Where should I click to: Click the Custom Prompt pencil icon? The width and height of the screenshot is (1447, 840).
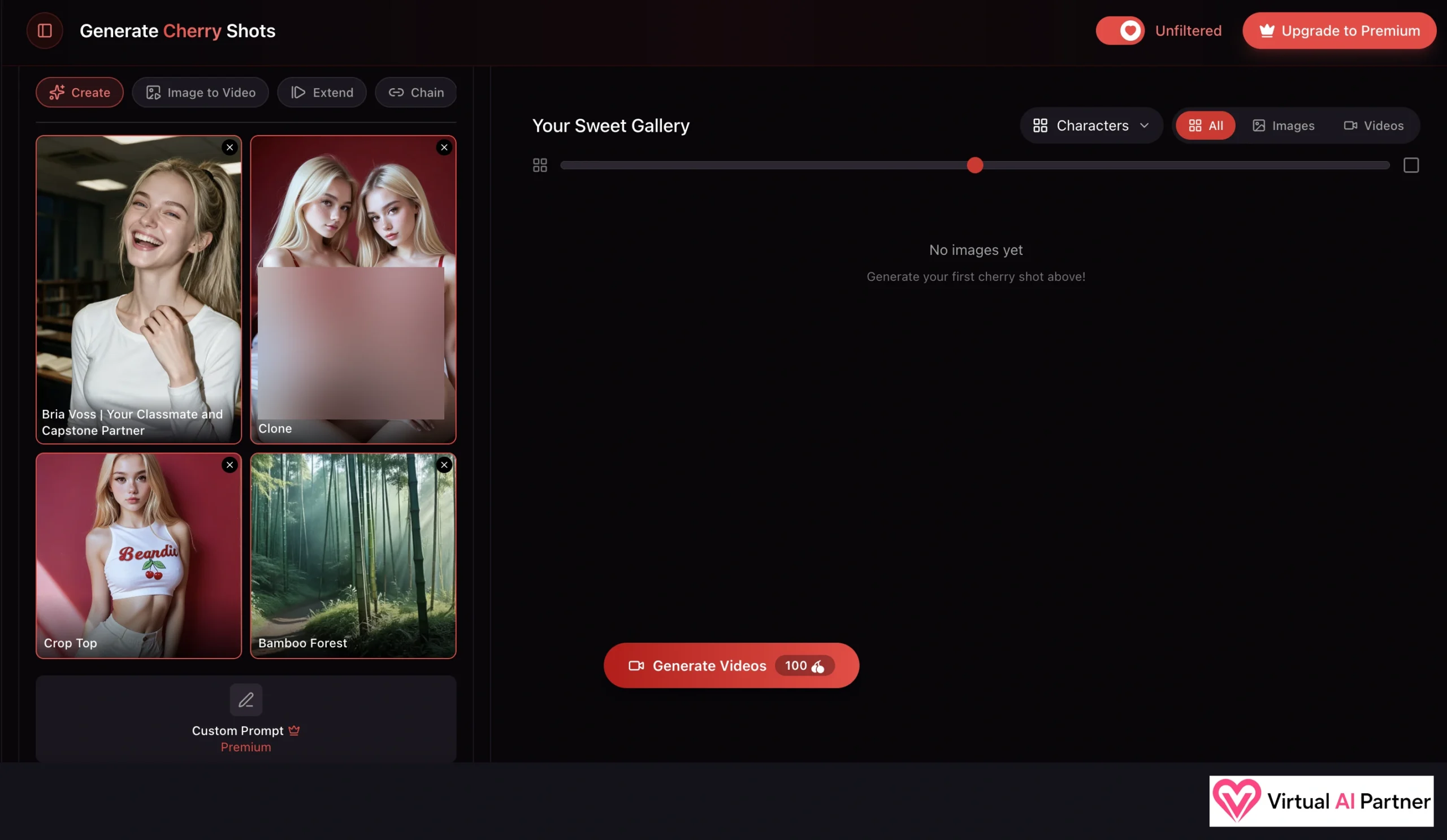tap(246, 699)
